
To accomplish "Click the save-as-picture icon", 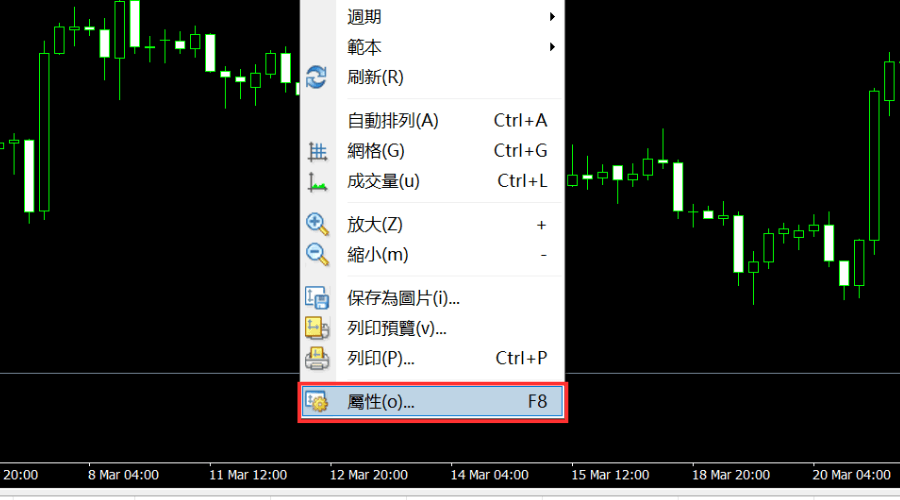I will [317, 298].
